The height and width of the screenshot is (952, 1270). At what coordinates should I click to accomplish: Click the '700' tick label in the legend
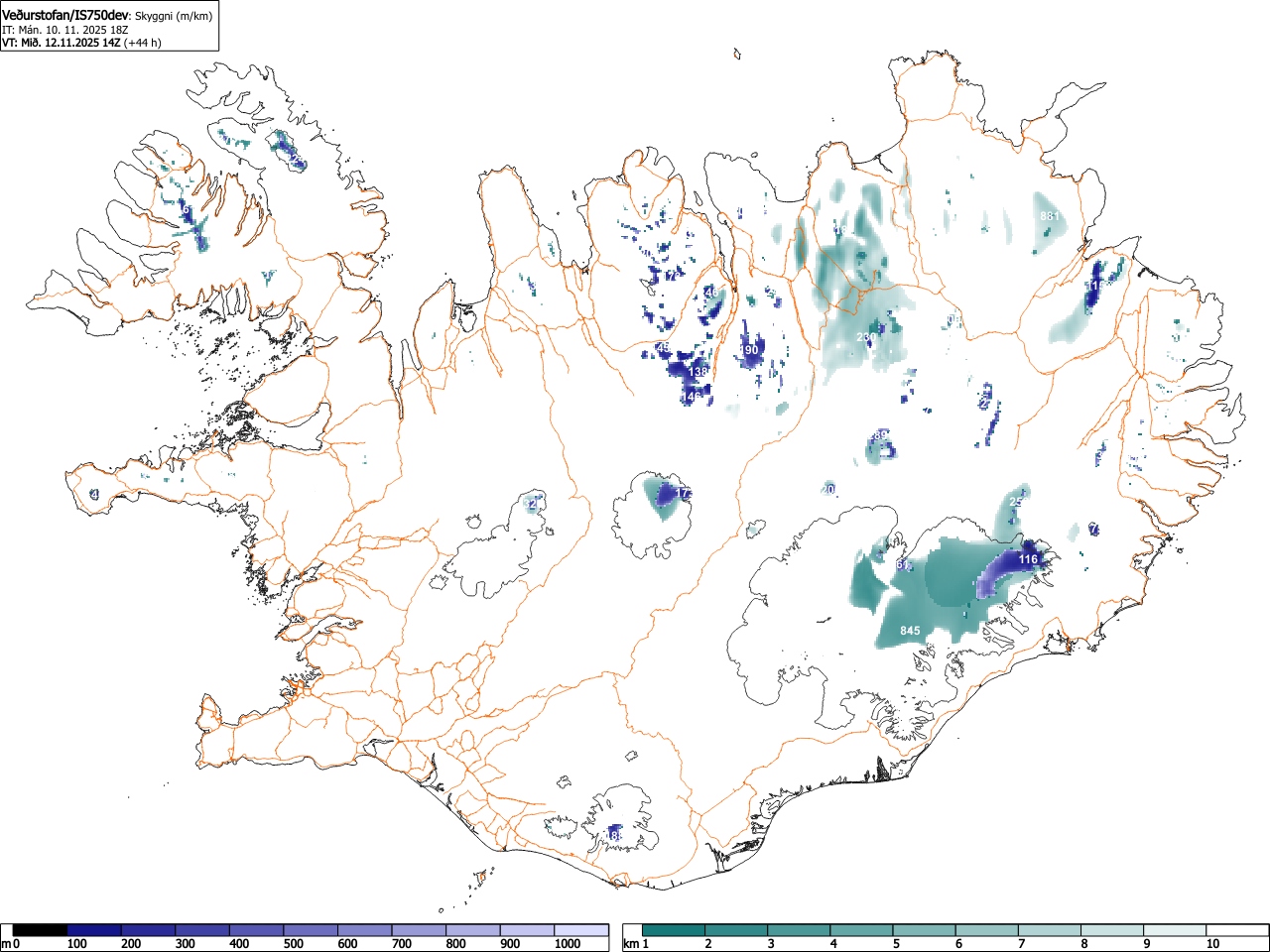(x=402, y=944)
